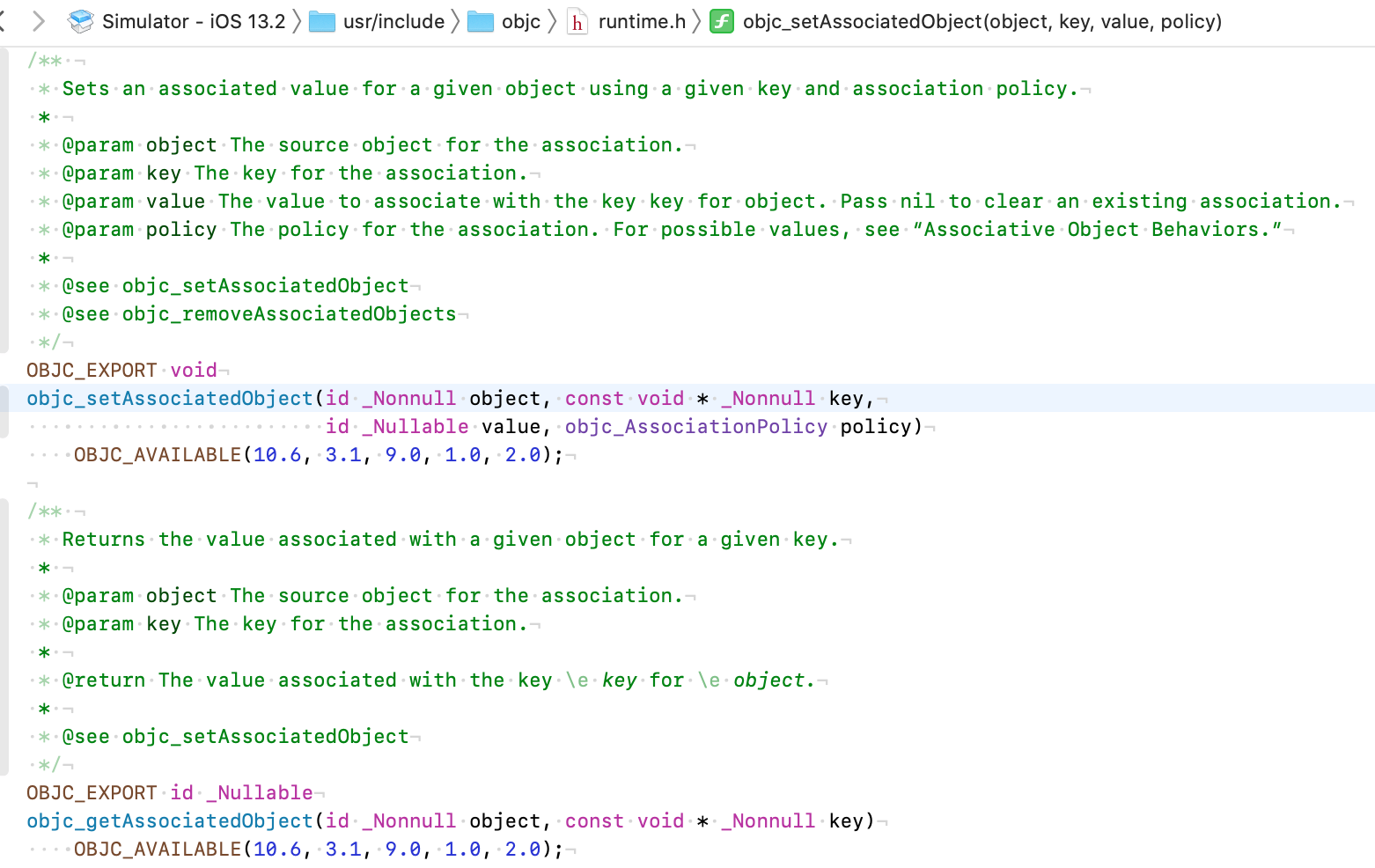Click the last OBJC_AVAILABLE macro line
Viewport: 1375px width, 868px height.
pyautogui.click(x=318, y=850)
